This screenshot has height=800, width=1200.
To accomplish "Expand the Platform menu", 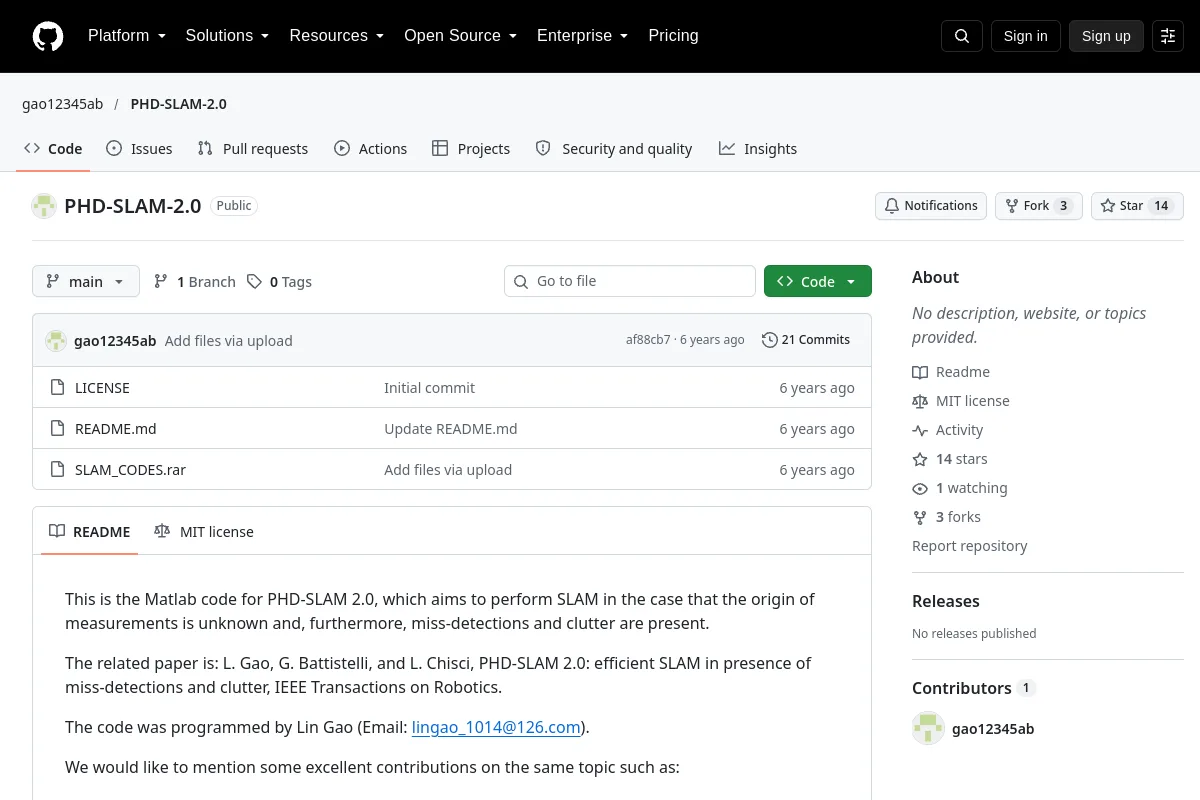I will pyautogui.click(x=126, y=36).
